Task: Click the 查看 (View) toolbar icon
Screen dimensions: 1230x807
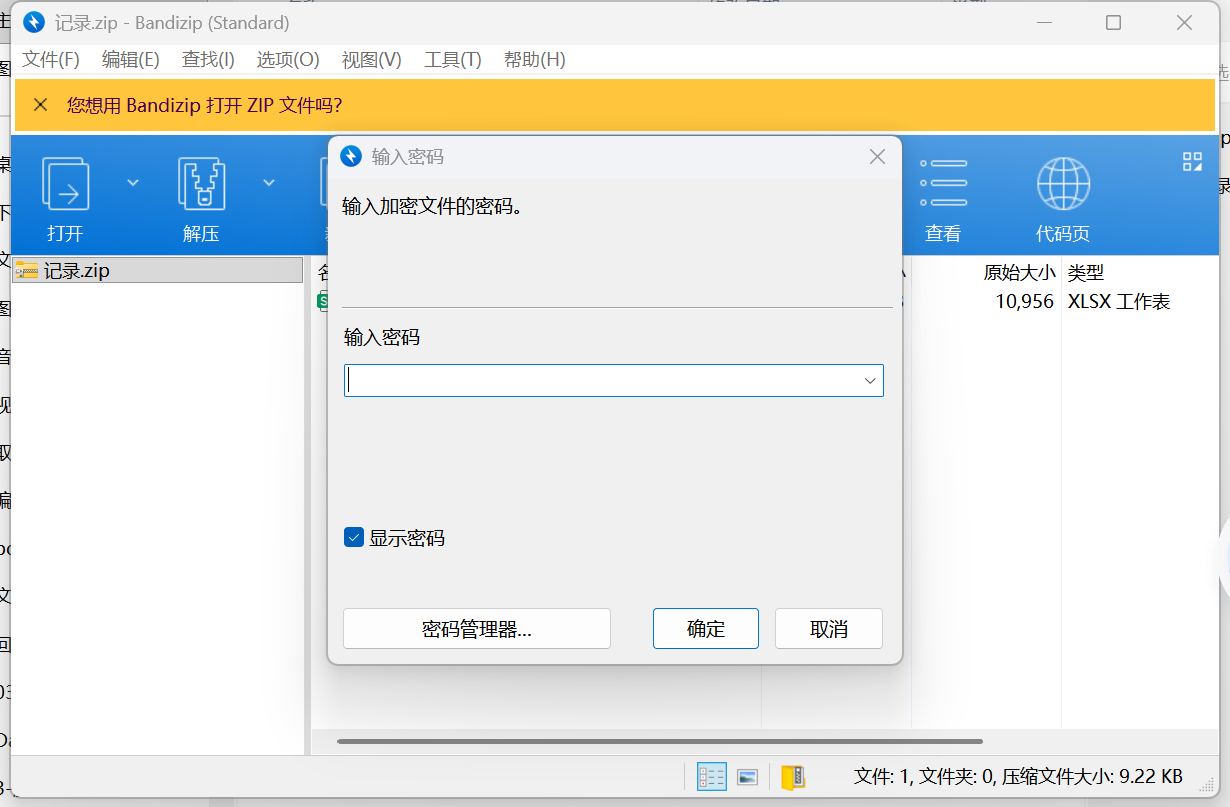Action: [x=943, y=183]
